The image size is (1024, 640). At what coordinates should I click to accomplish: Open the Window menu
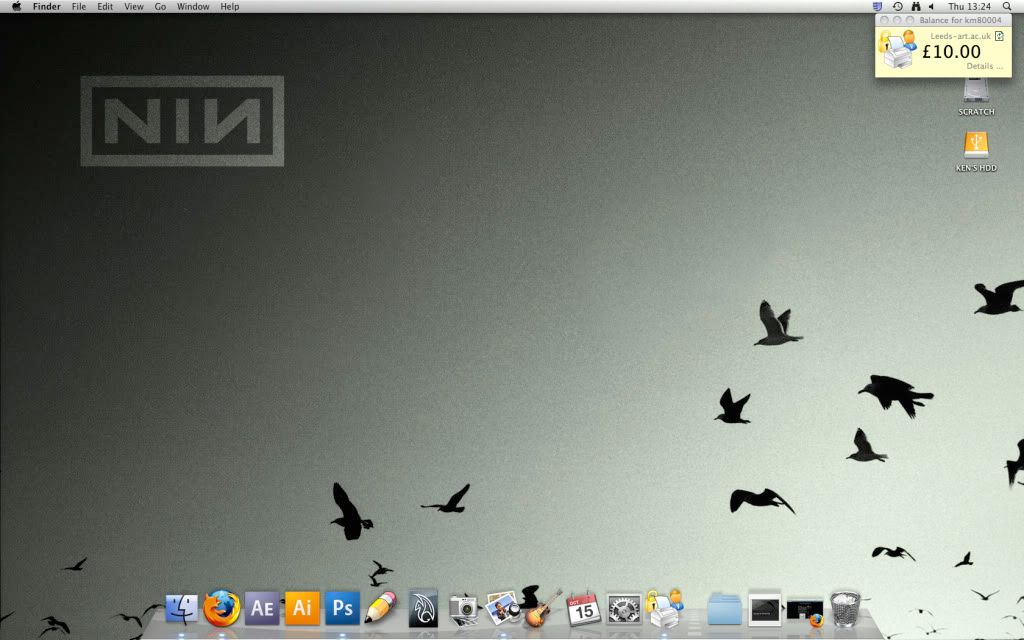pyautogui.click(x=193, y=7)
